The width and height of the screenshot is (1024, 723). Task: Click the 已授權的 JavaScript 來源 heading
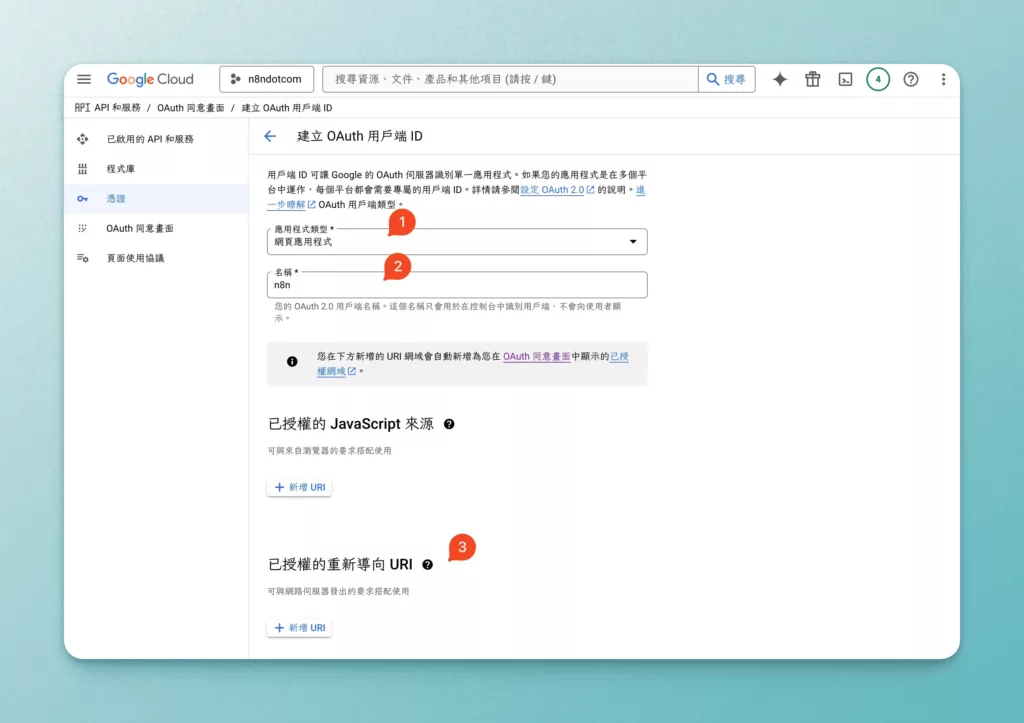click(x=351, y=424)
